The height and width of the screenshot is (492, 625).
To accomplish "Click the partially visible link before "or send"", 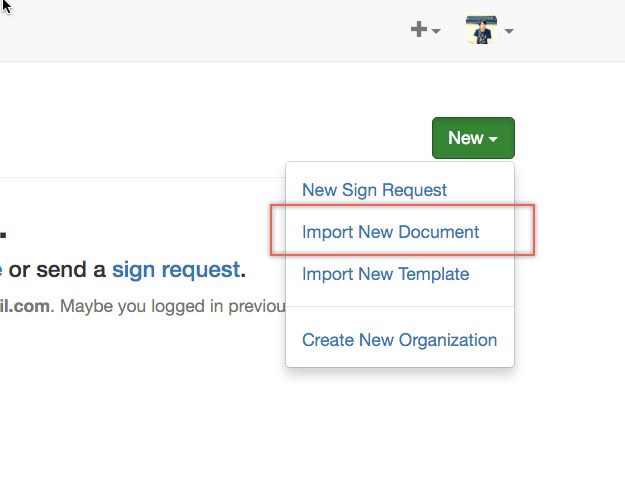I will [1, 269].
